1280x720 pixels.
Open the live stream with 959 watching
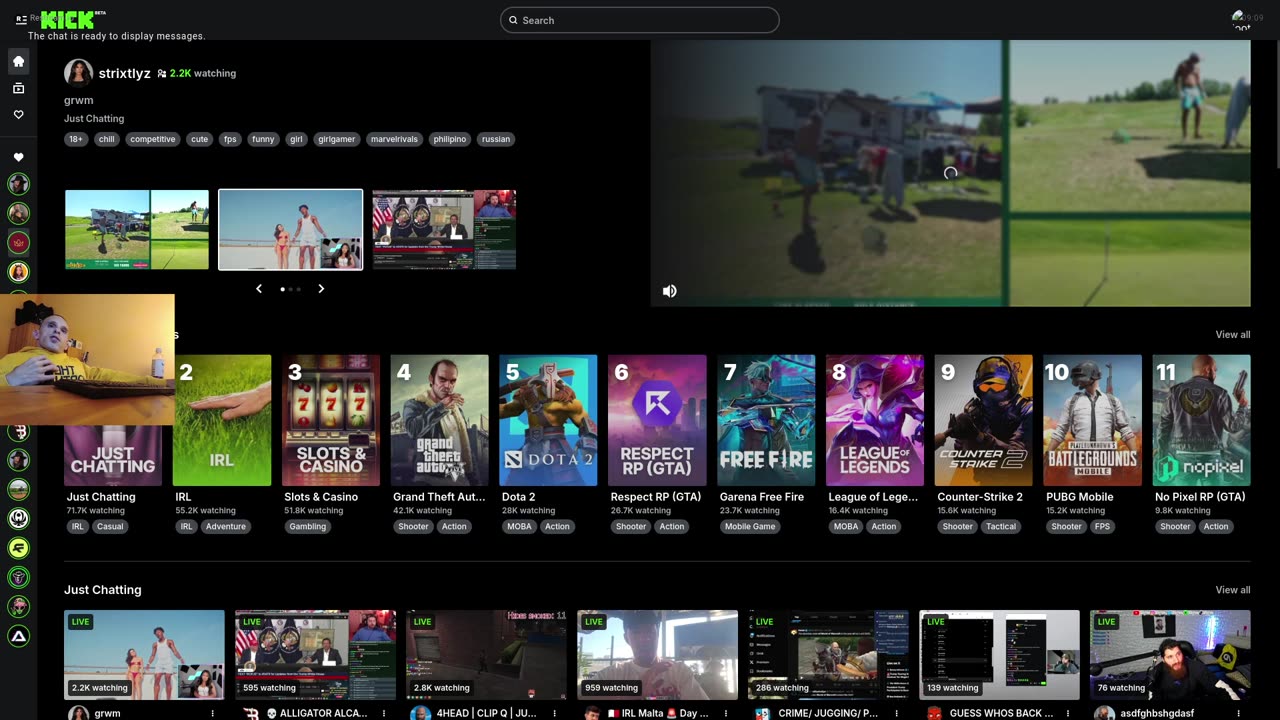pos(657,655)
